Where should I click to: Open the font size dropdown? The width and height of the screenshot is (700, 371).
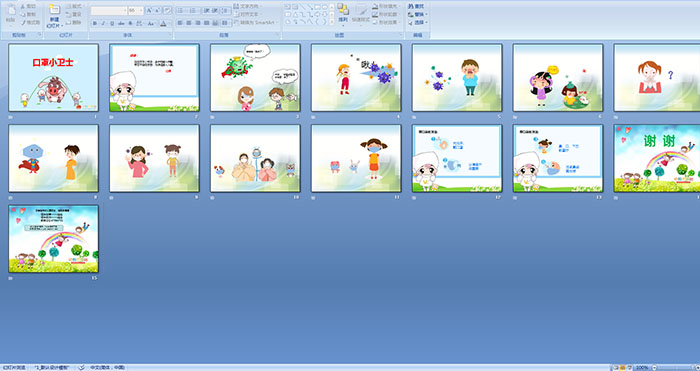click(136, 10)
